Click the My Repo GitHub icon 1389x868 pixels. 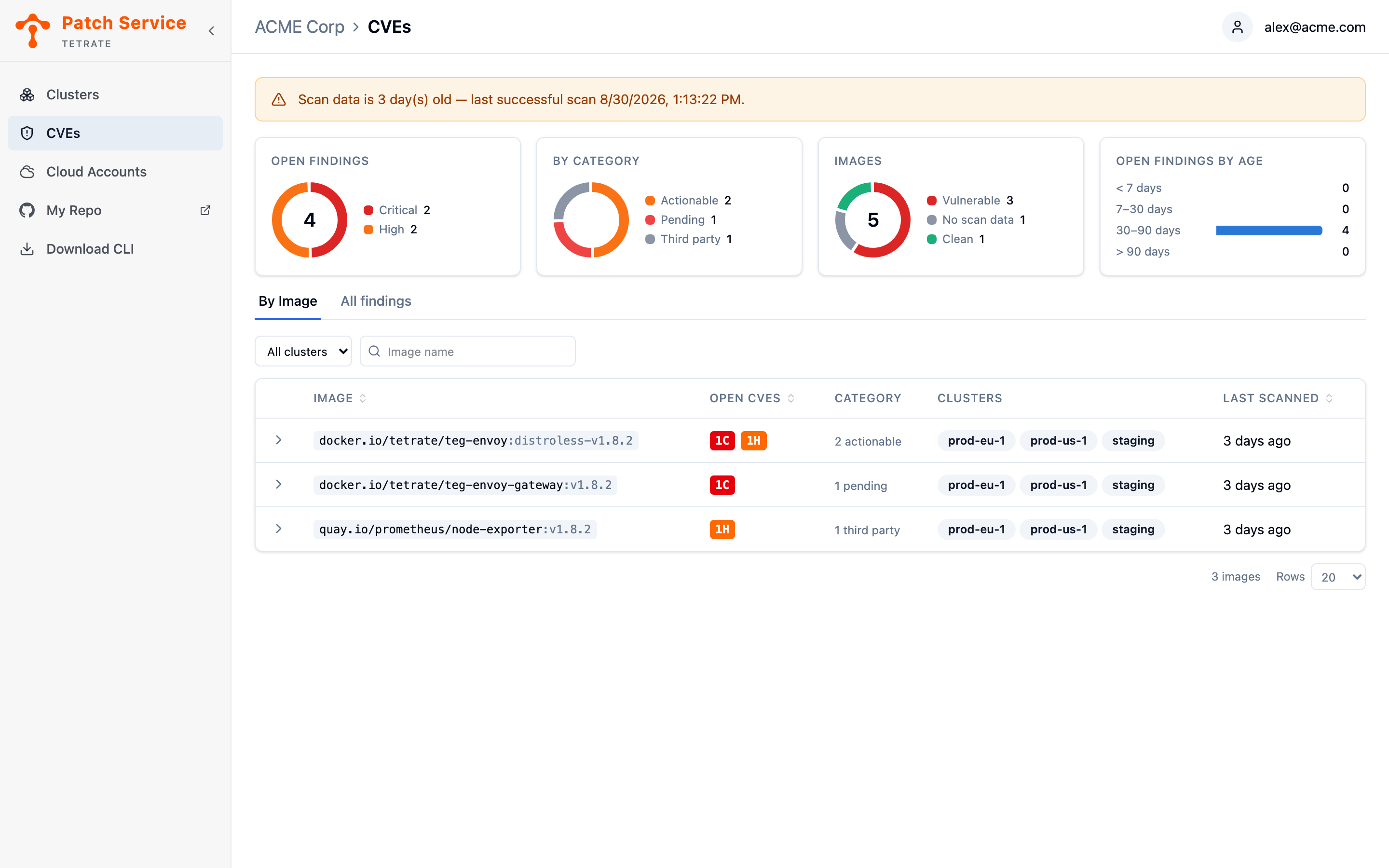(x=27, y=210)
